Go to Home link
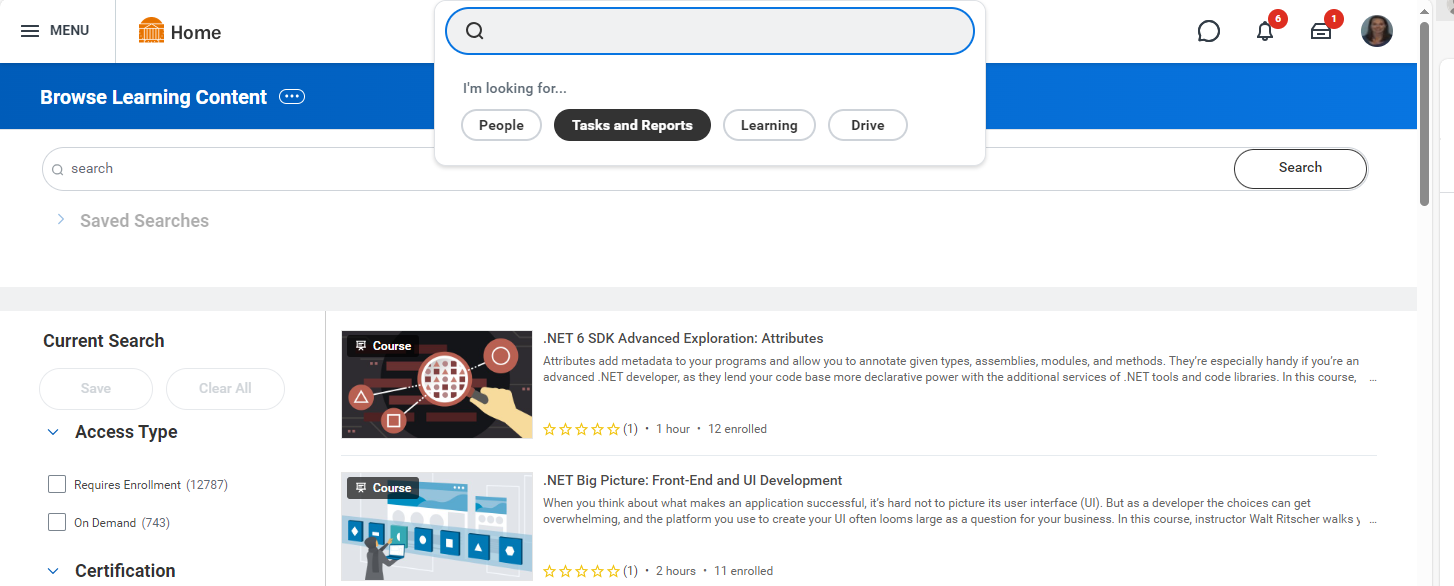Image resolution: width=1454 pixels, height=586 pixels. (x=196, y=32)
